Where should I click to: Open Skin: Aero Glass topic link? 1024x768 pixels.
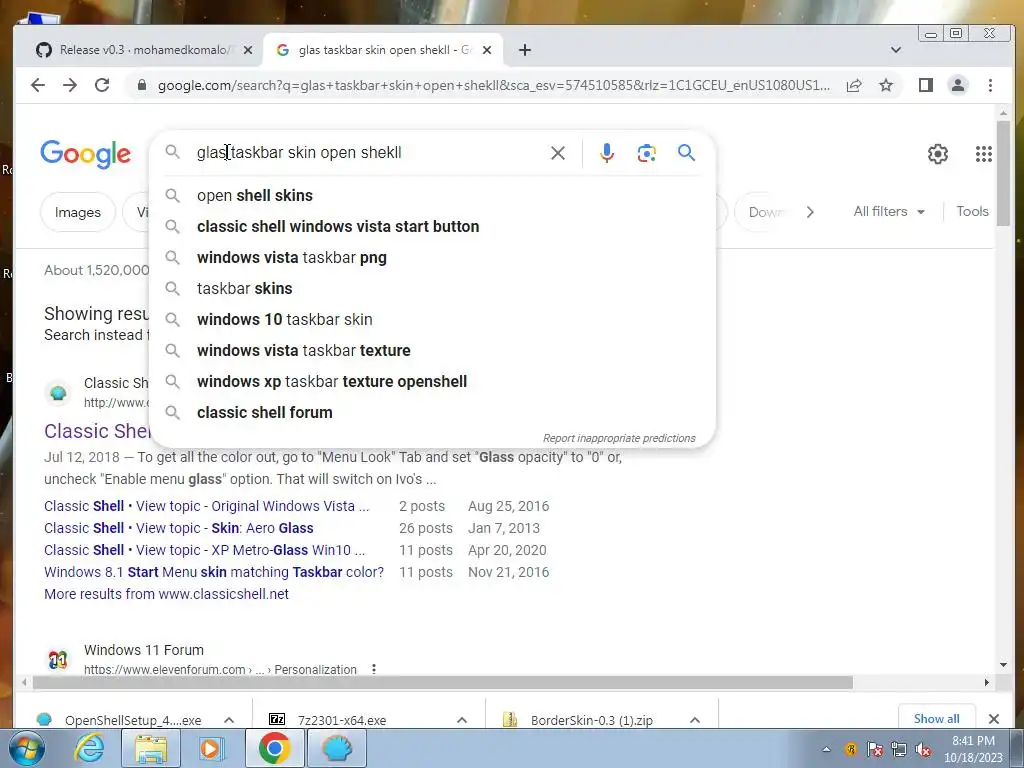coord(178,528)
